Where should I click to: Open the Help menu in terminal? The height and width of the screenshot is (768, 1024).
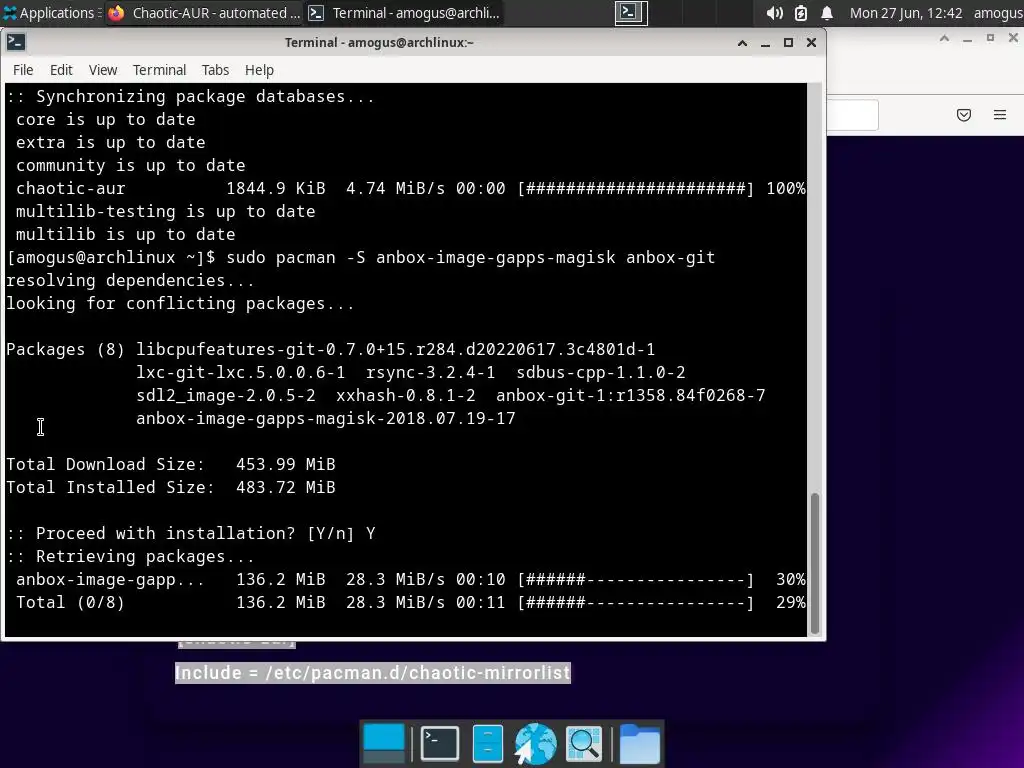point(259,70)
